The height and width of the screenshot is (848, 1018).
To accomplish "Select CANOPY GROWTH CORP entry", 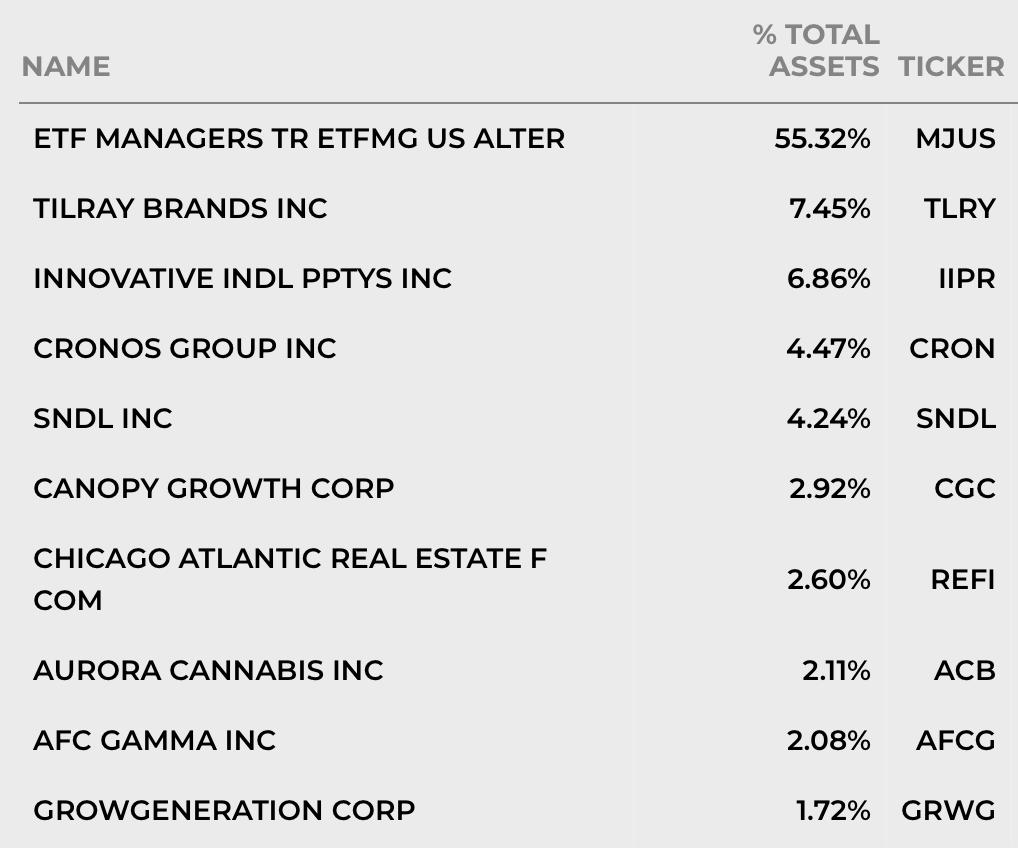I will [x=214, y=489].
